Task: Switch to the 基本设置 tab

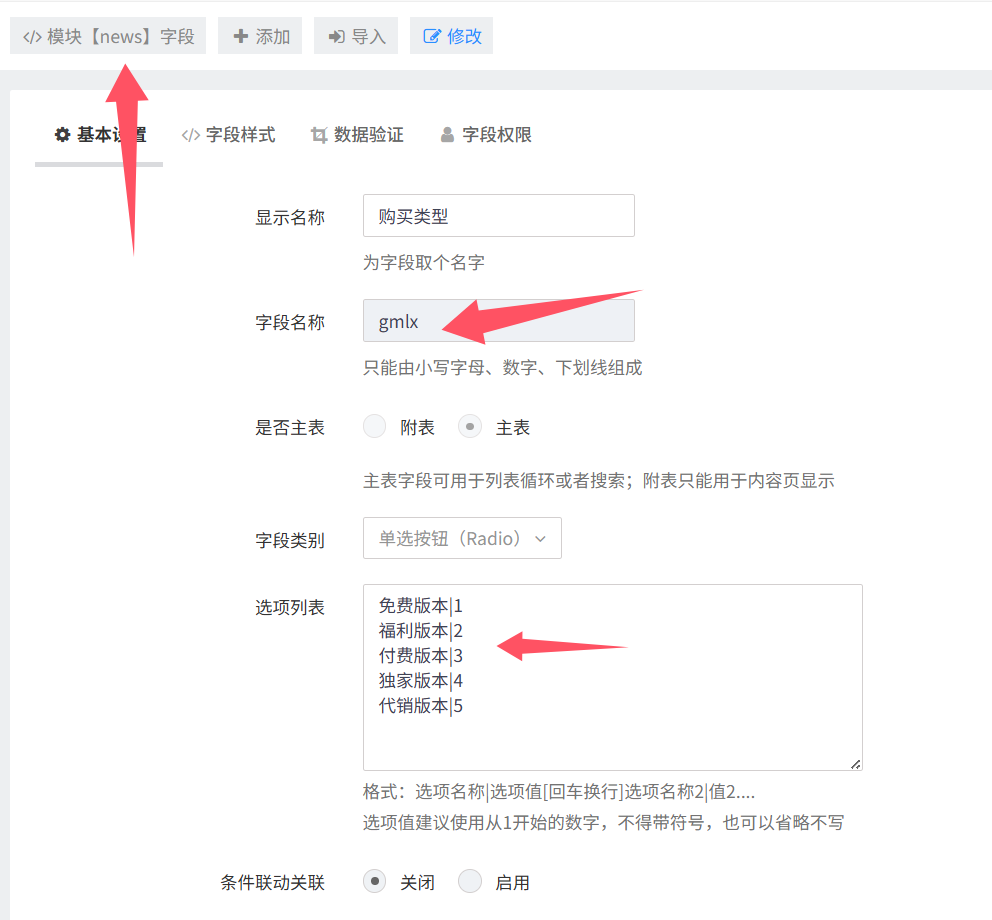Action: coord(99,135)
